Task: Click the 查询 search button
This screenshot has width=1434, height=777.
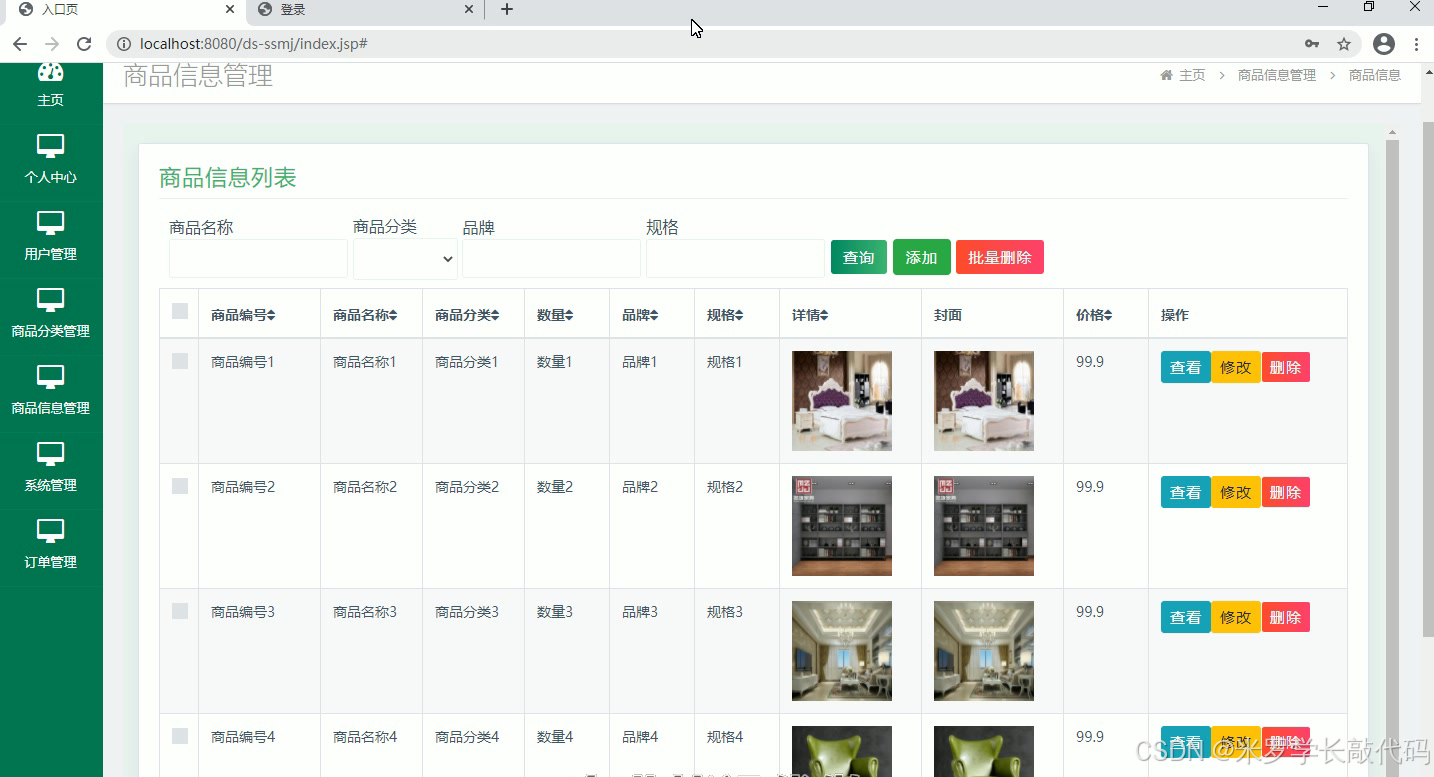Action: (858, 257)
